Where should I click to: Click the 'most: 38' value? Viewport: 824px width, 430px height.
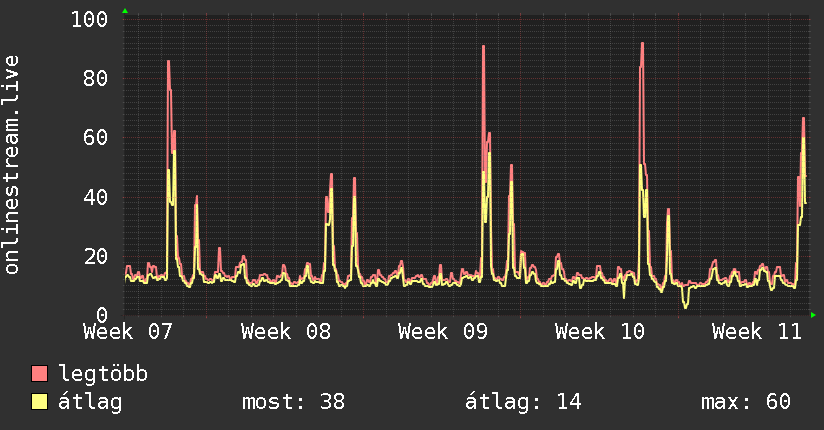coord(294,402)
